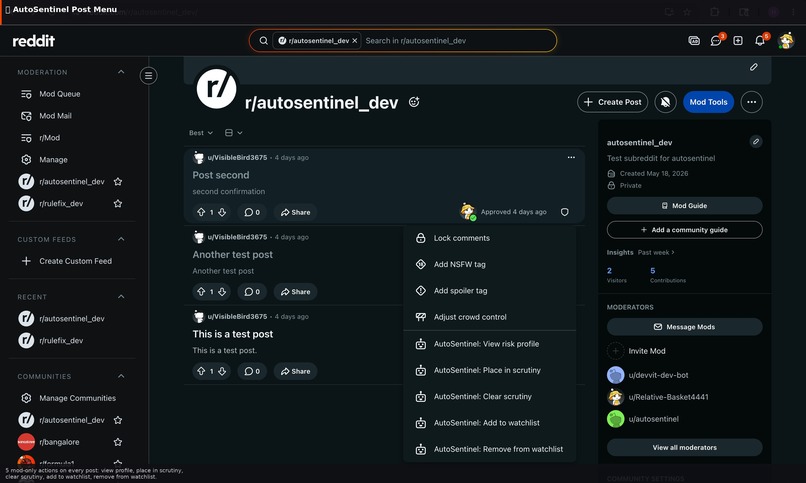
Task: Click Message Mods button
Action: (x=684, y=327)
